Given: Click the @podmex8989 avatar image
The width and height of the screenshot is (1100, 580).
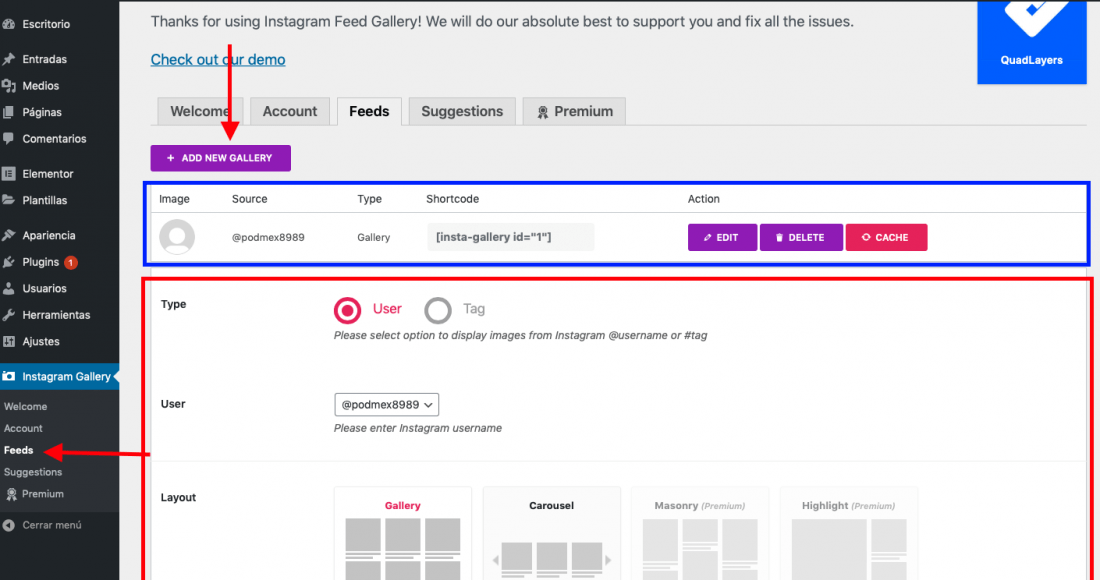Looking at the screenshot, I should pyautogui.click(x=177, y=237).
